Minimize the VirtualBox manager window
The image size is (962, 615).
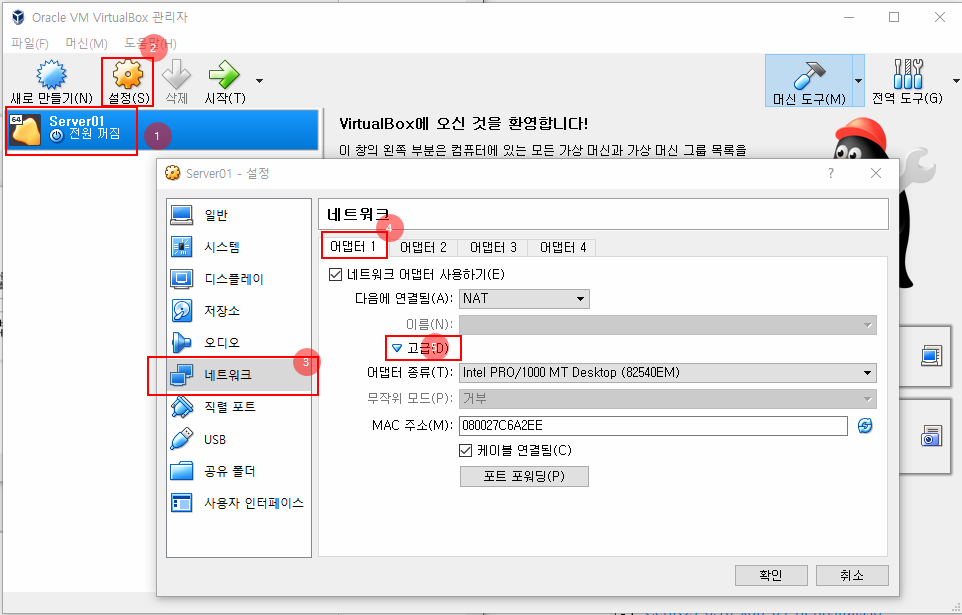click(x=849, y=17)
